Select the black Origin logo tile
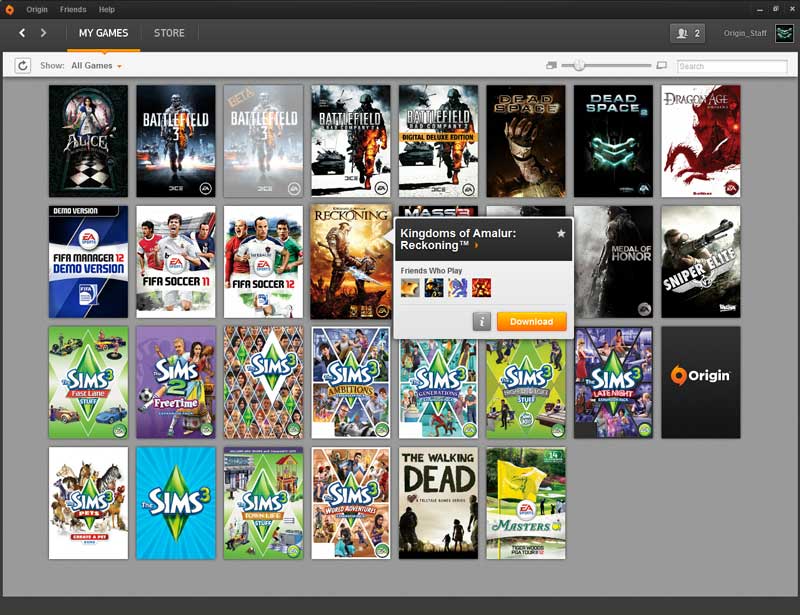This screenshot has height=615, width=800. coord(701,383)
